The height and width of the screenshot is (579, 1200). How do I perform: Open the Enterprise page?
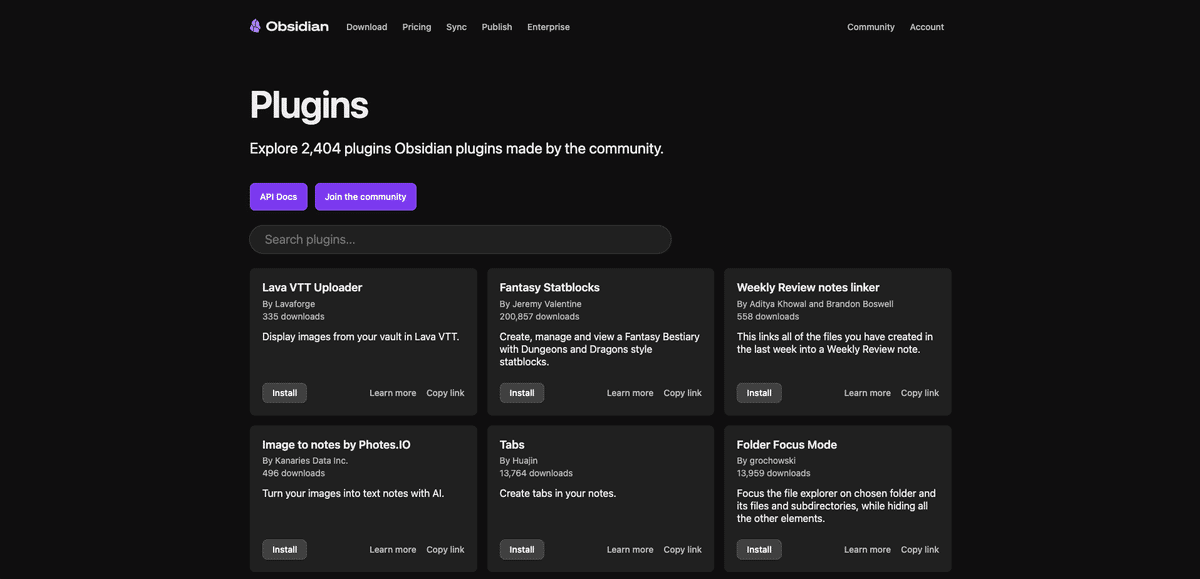[x=548, y=27]
